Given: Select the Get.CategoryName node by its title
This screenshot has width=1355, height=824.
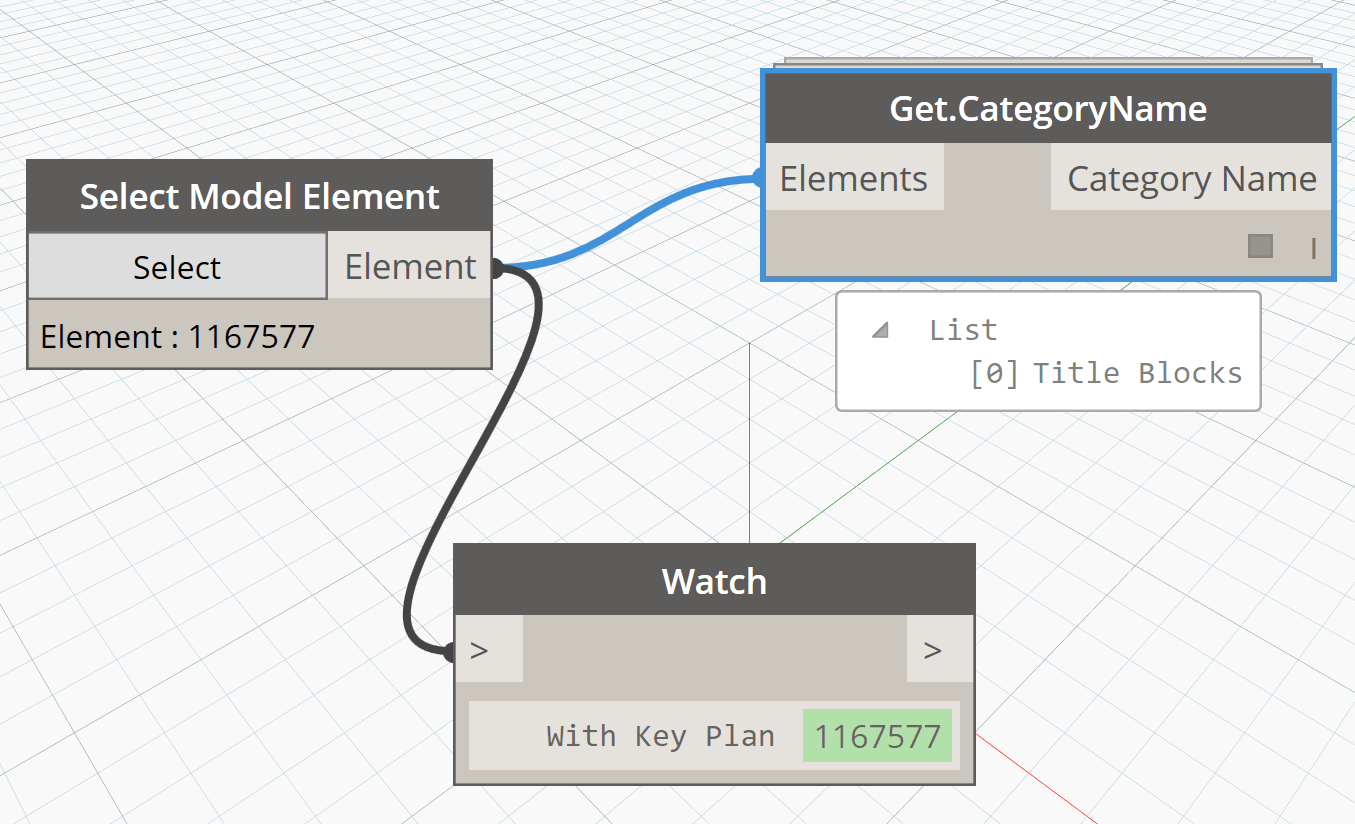Looking at the screenshot, I should (x=1047, y=108).
